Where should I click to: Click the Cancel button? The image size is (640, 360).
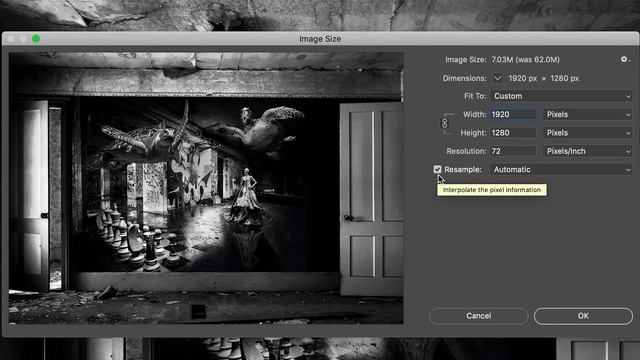point(478,316)
